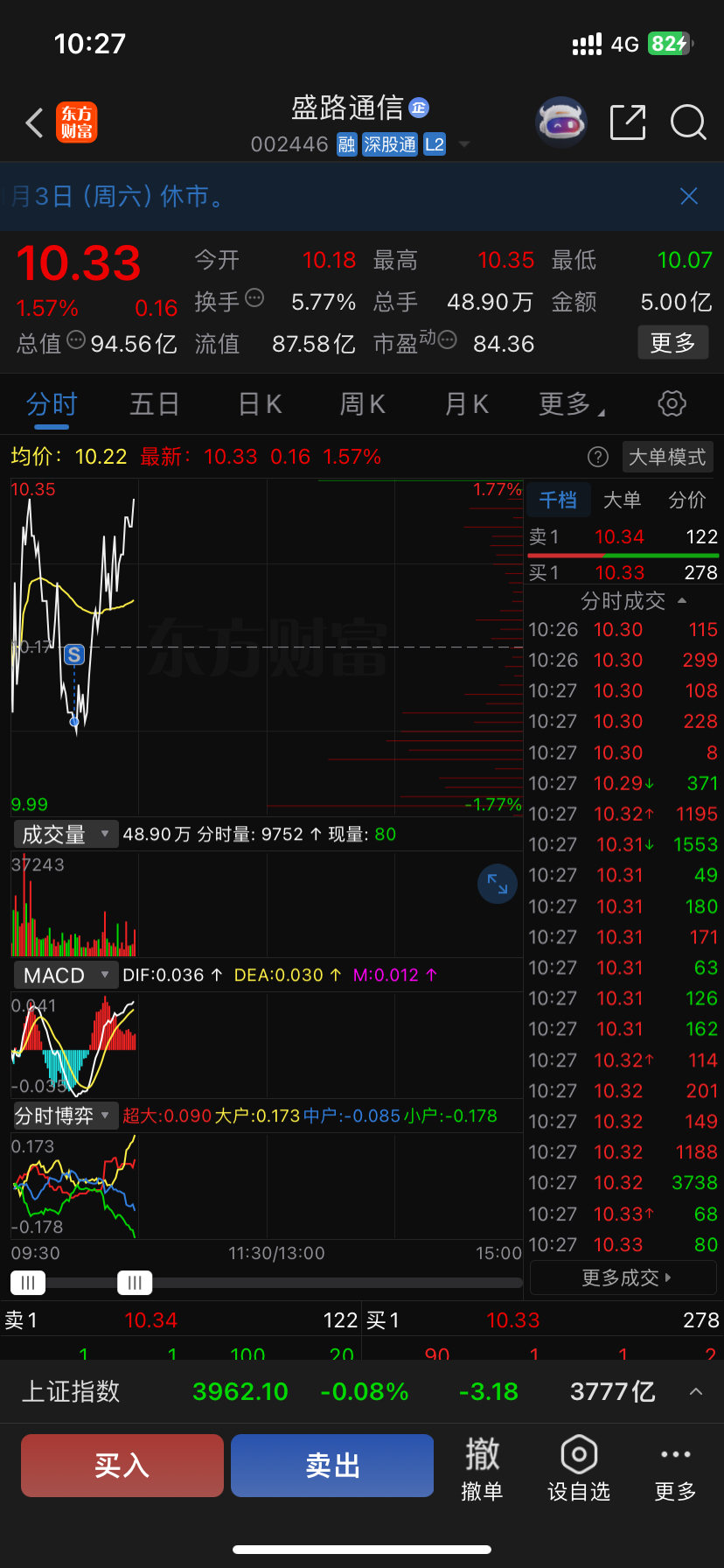
Task: Select the 分价 tab
Action: pyautogui.click(x=687, y=500)
